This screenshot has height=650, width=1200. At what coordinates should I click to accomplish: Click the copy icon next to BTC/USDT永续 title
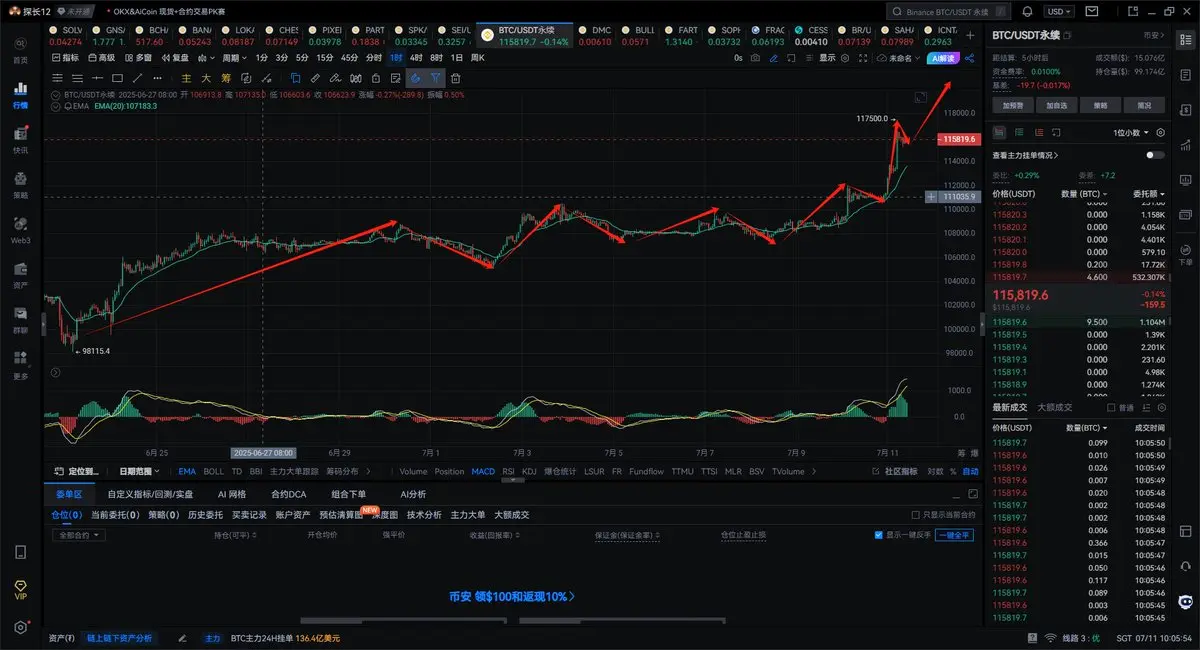pyautogui.click(x=1067, y=35)
